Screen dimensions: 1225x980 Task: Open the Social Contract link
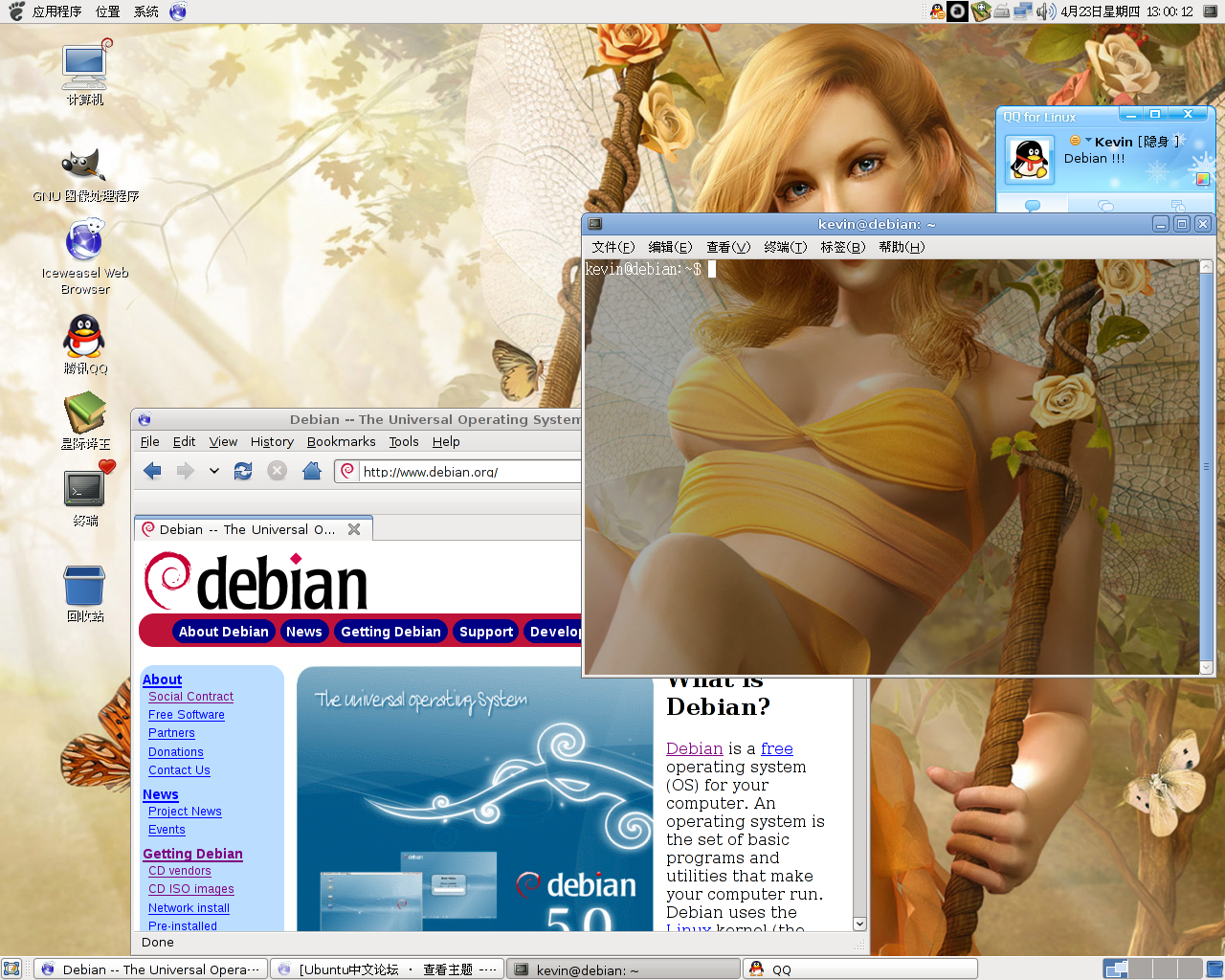tap(190, 697)
